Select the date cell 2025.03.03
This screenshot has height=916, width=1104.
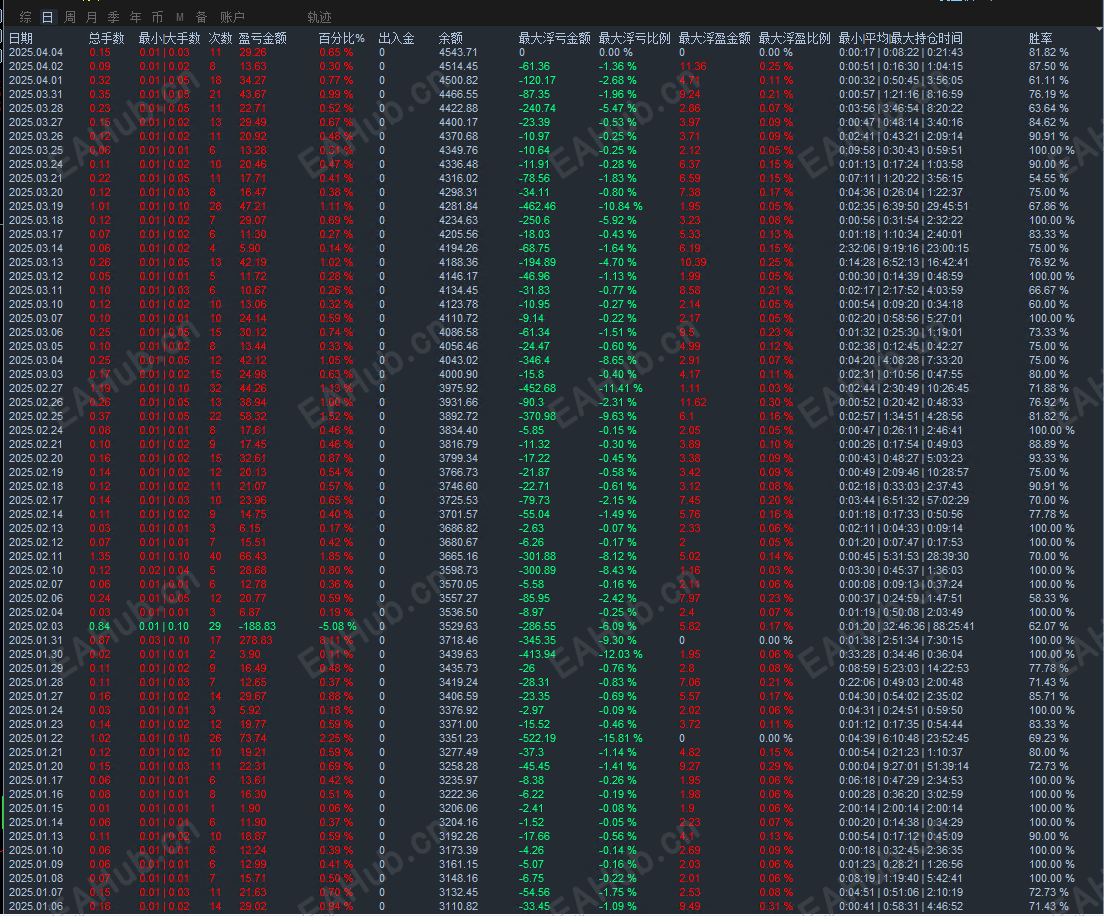coord(35,375)
